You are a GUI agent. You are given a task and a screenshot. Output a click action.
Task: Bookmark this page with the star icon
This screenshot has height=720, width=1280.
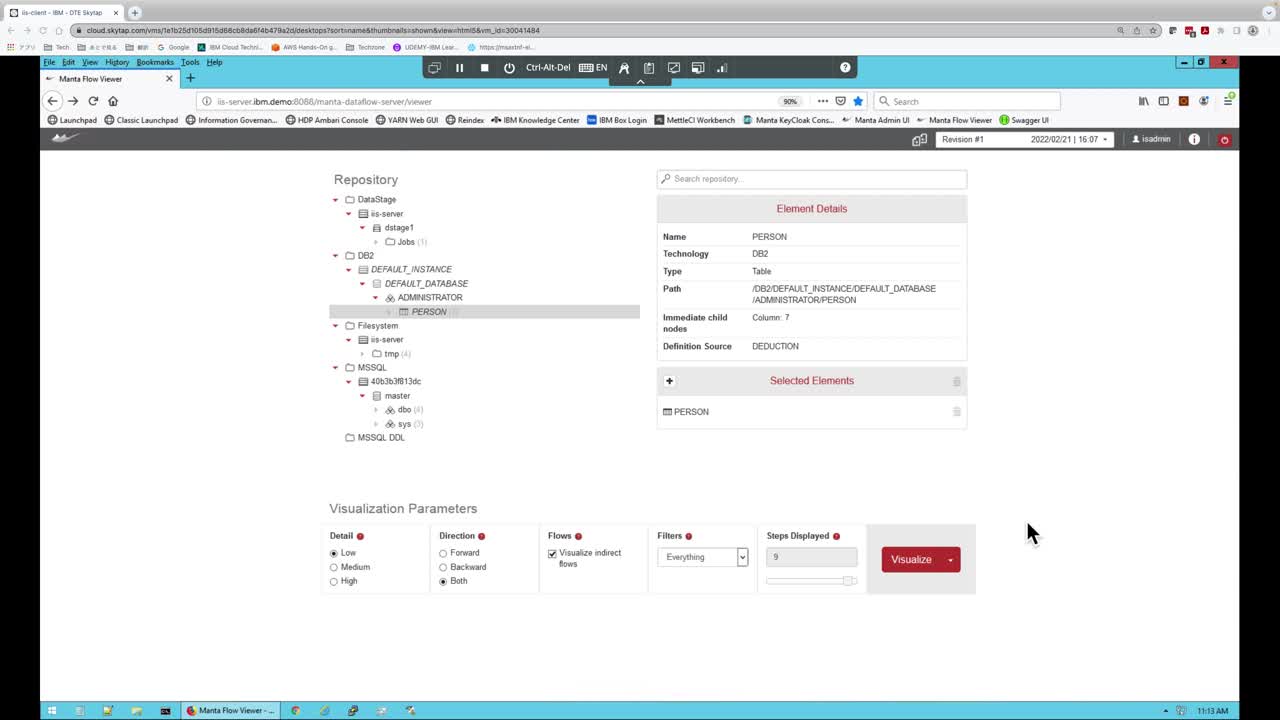click(x=858, y=101)
